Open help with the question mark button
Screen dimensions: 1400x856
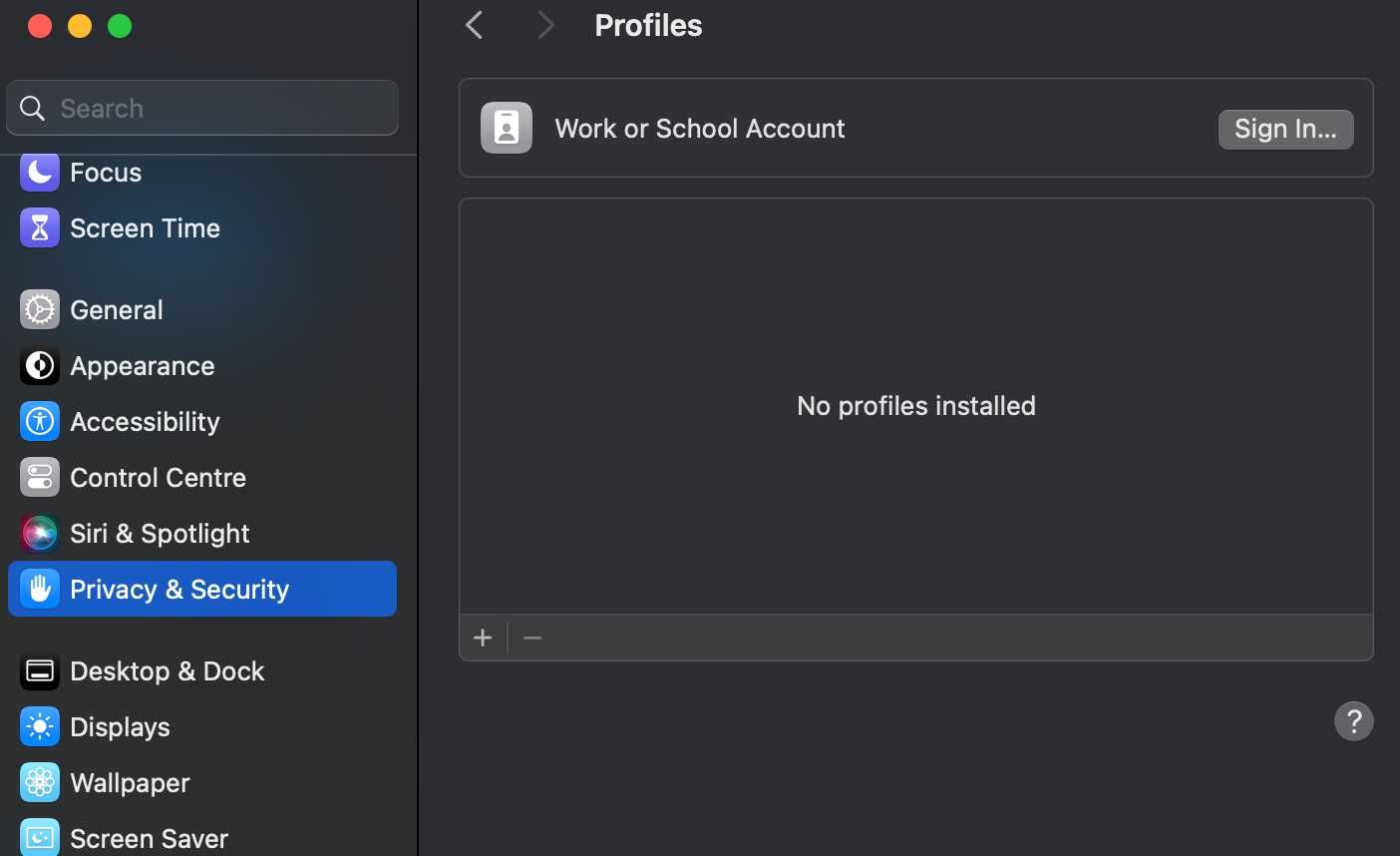1354,721
